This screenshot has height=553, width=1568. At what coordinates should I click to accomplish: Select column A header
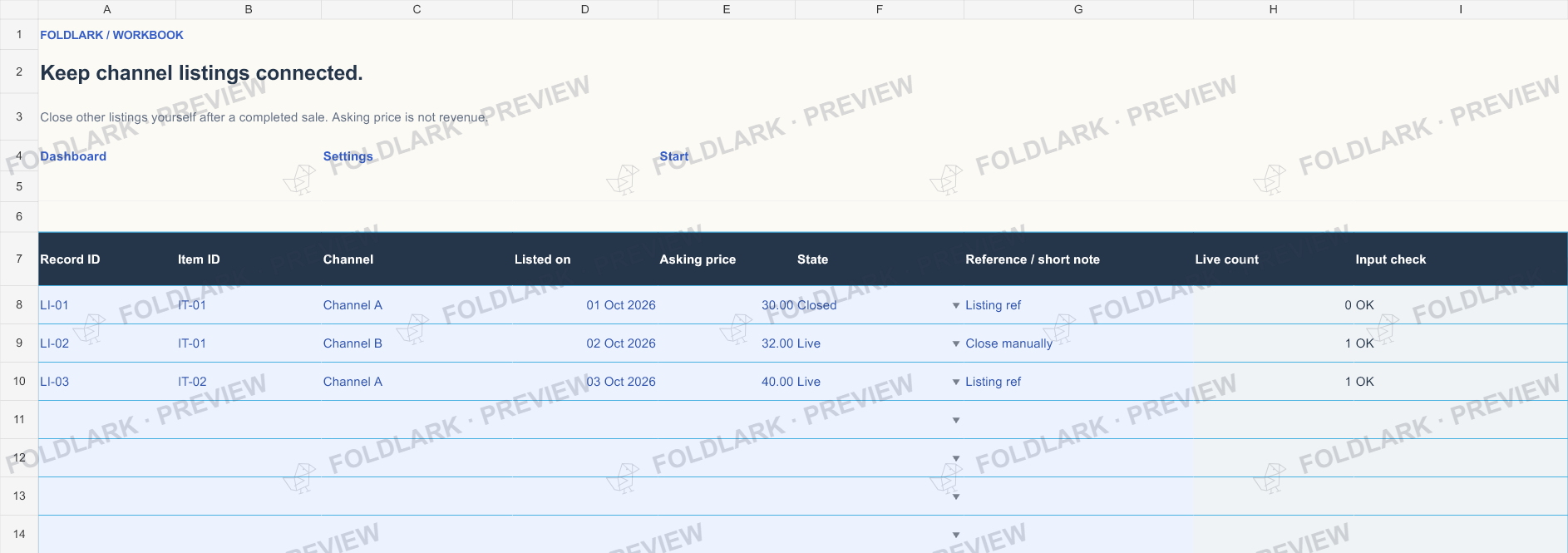pos(107,9)
